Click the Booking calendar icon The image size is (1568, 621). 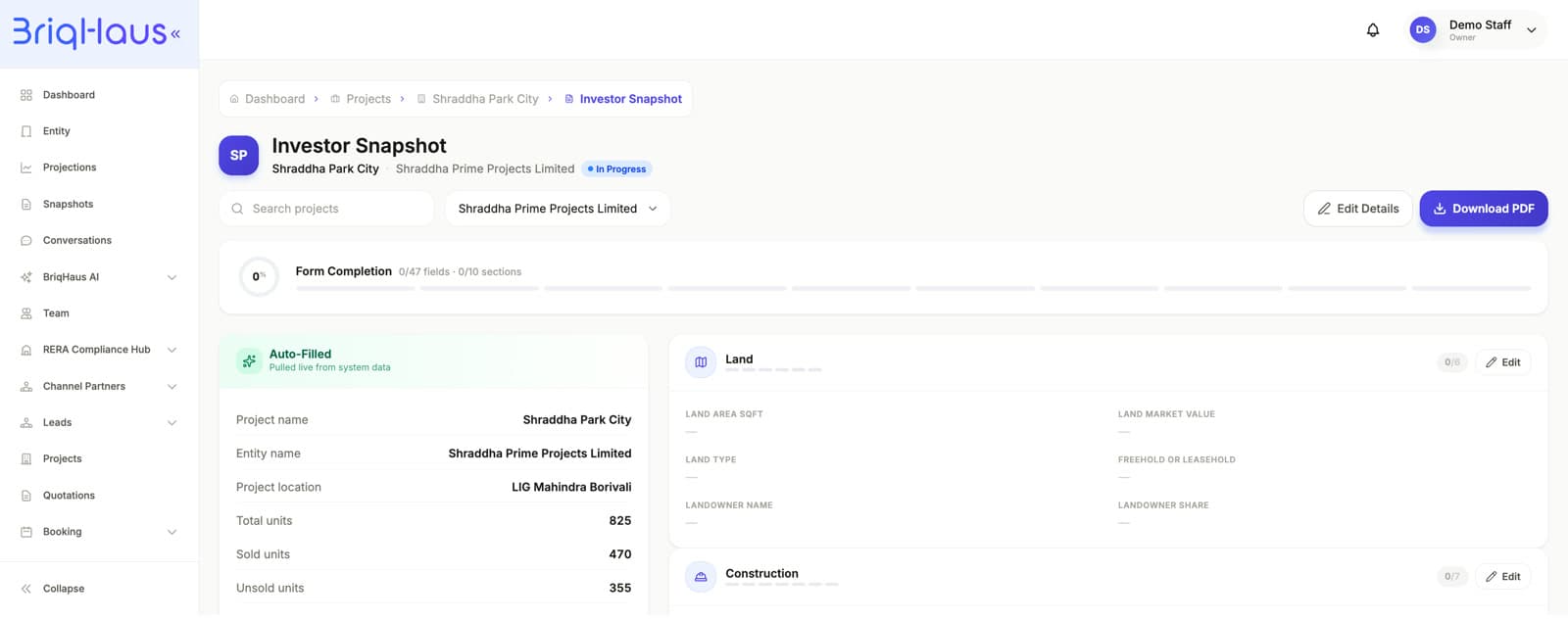(26, 532)
